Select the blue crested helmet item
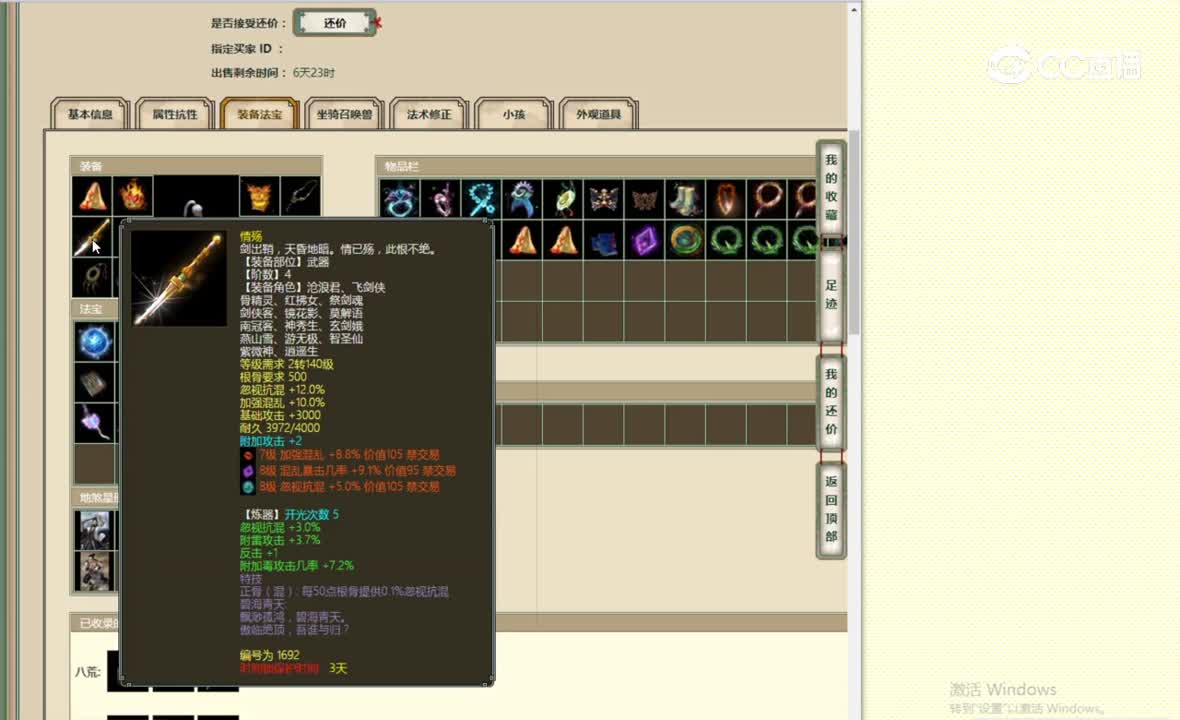Viewport: 1180px width, 720px height. [x=522, y=199]
